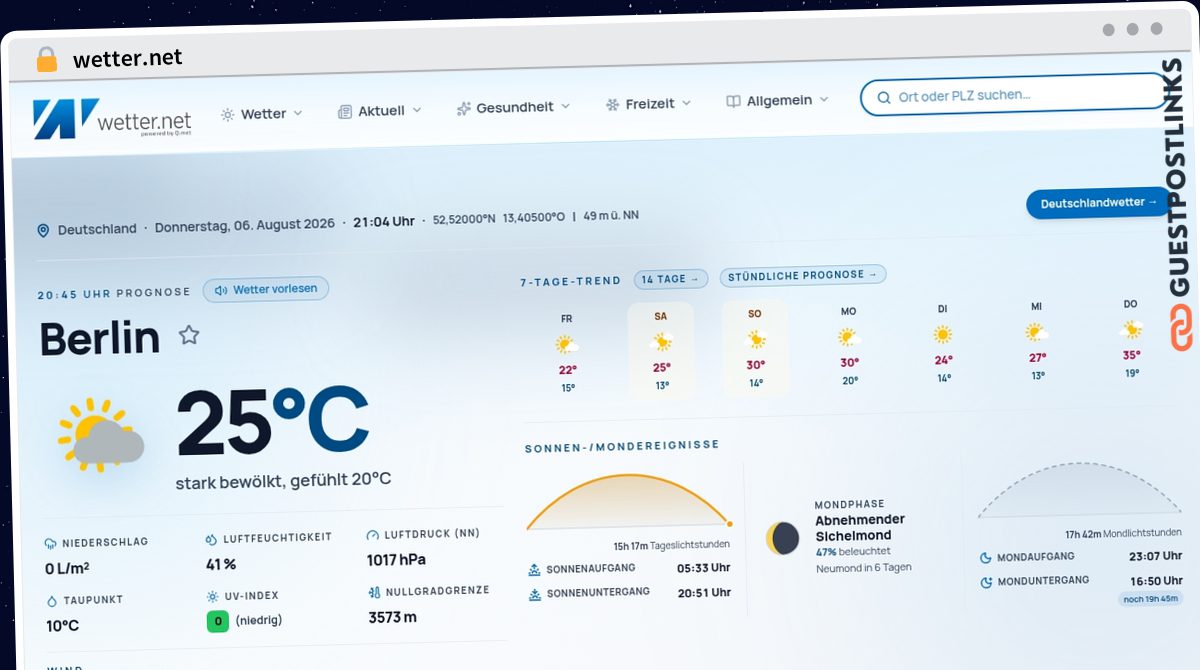Click the 1017 hPa pressure value

coord(396,559)
